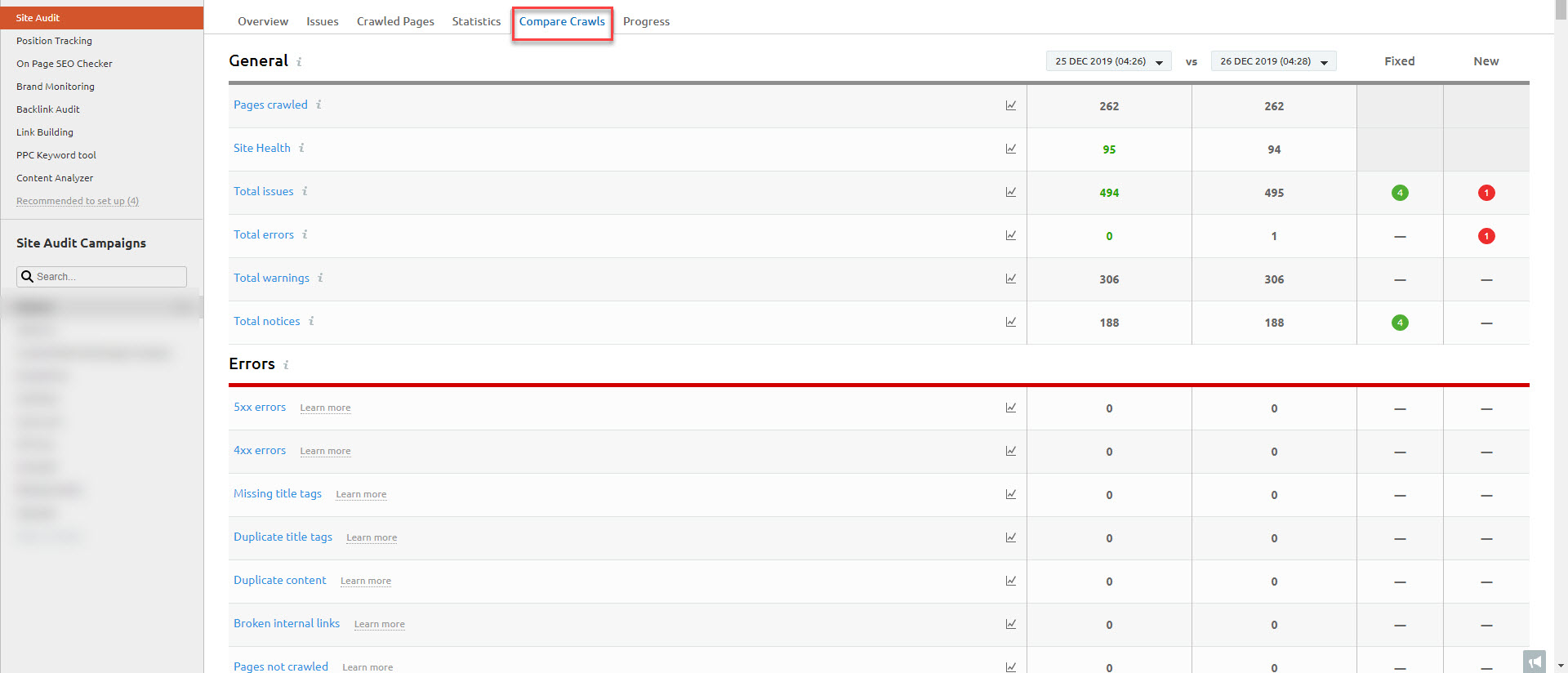
Task: Show trend chart for Total errors row
Action: [1010, 235]
